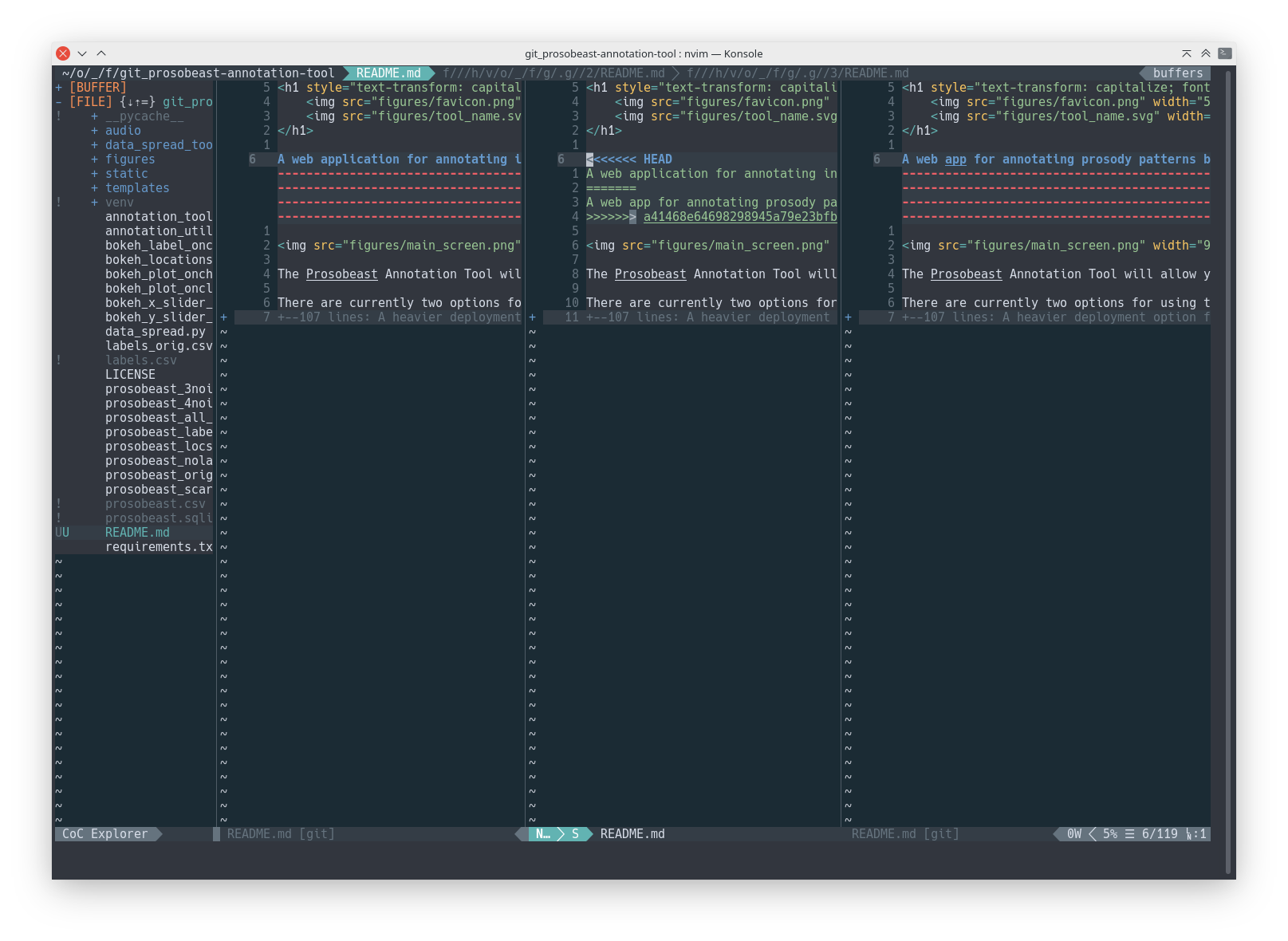
Task: Click the 5% scroll position indicator
Action: (x=1109, y=833)
